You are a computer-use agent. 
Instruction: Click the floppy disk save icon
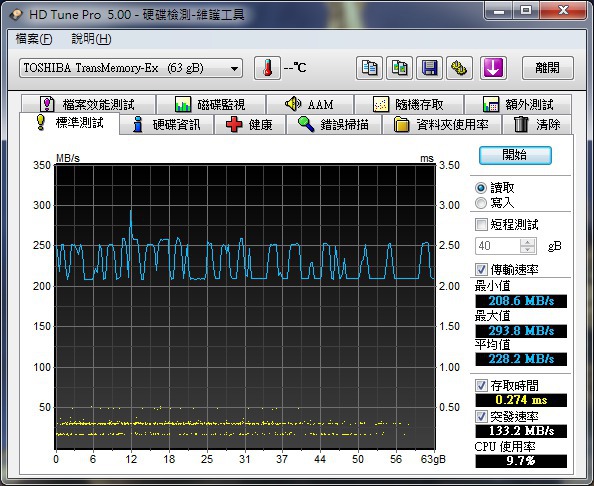point(429,68)
